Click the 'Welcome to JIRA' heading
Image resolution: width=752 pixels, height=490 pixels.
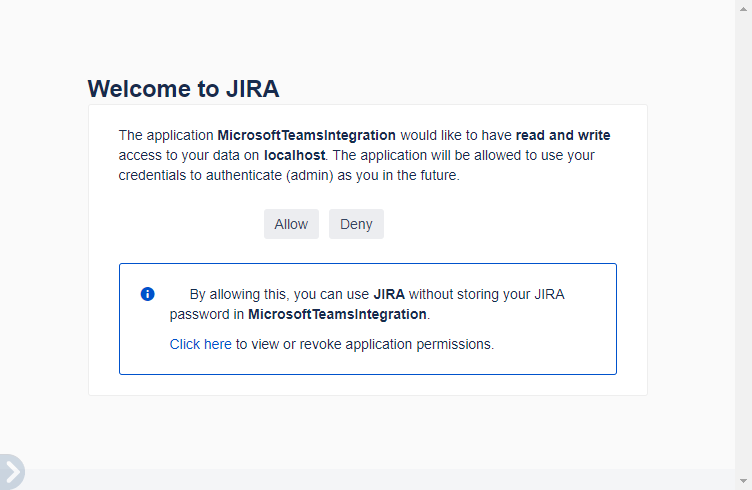(183, 89)
